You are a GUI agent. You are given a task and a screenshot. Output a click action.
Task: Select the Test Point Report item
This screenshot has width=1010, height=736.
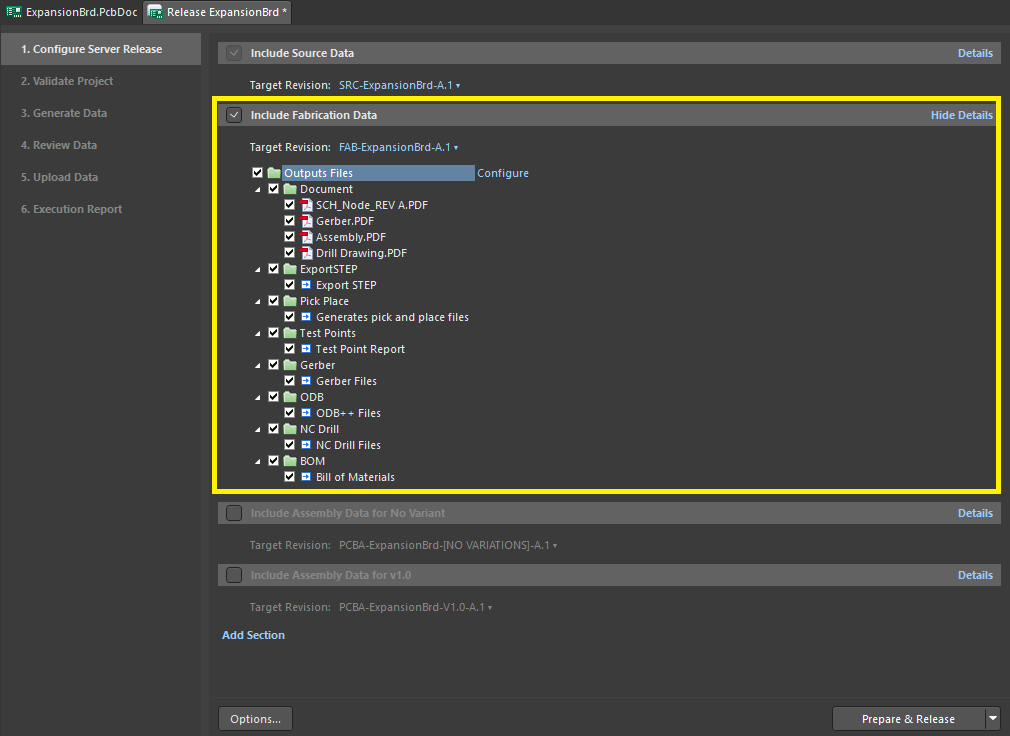tap(359, 348)
